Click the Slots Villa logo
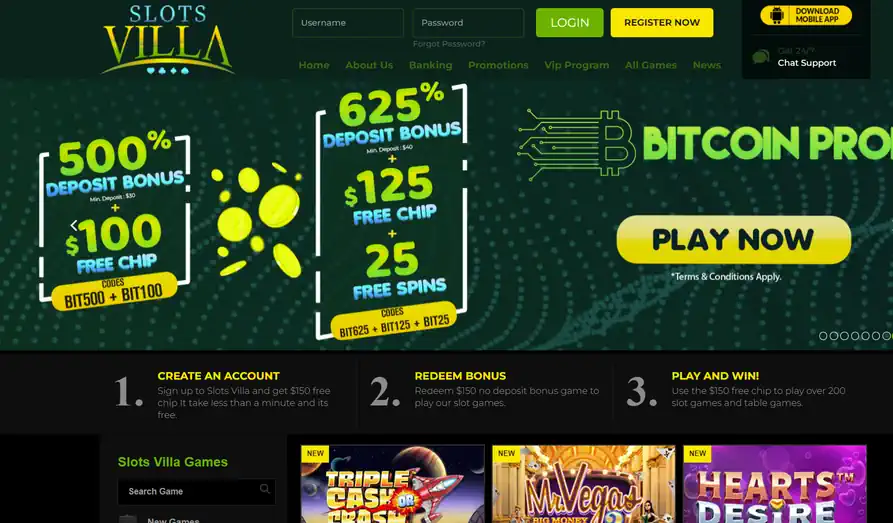The image size is (893, 523). click(x=167, y=40)
